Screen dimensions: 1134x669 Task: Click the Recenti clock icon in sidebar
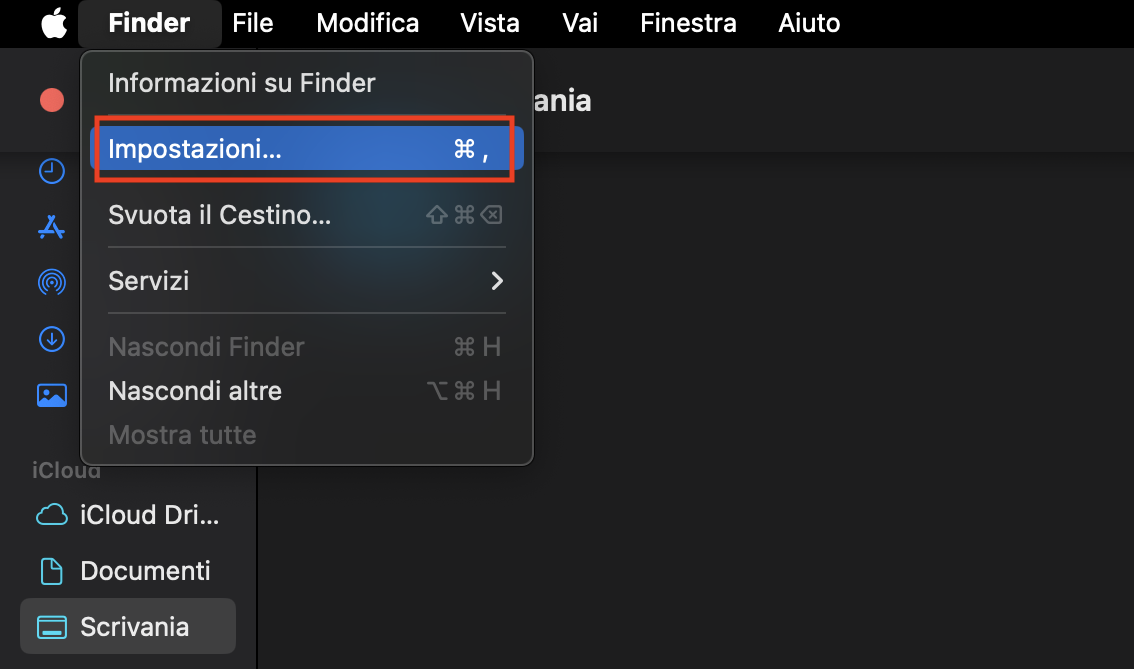52,170
